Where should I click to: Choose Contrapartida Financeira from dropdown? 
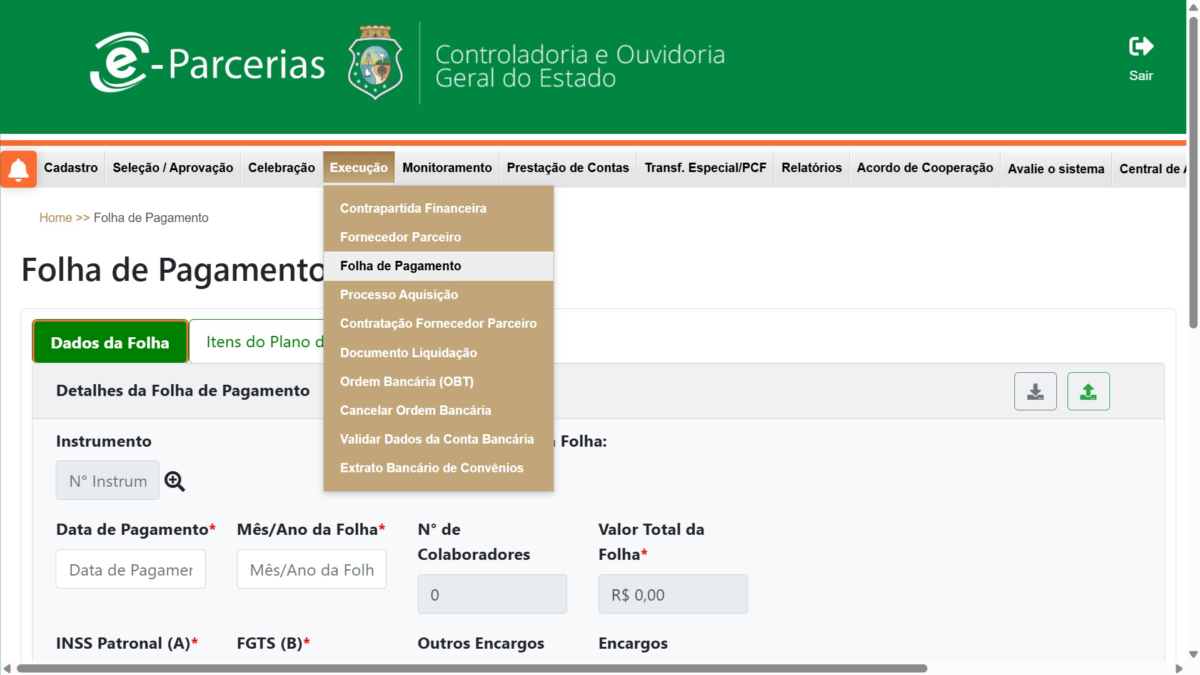(x=413, y=209)
